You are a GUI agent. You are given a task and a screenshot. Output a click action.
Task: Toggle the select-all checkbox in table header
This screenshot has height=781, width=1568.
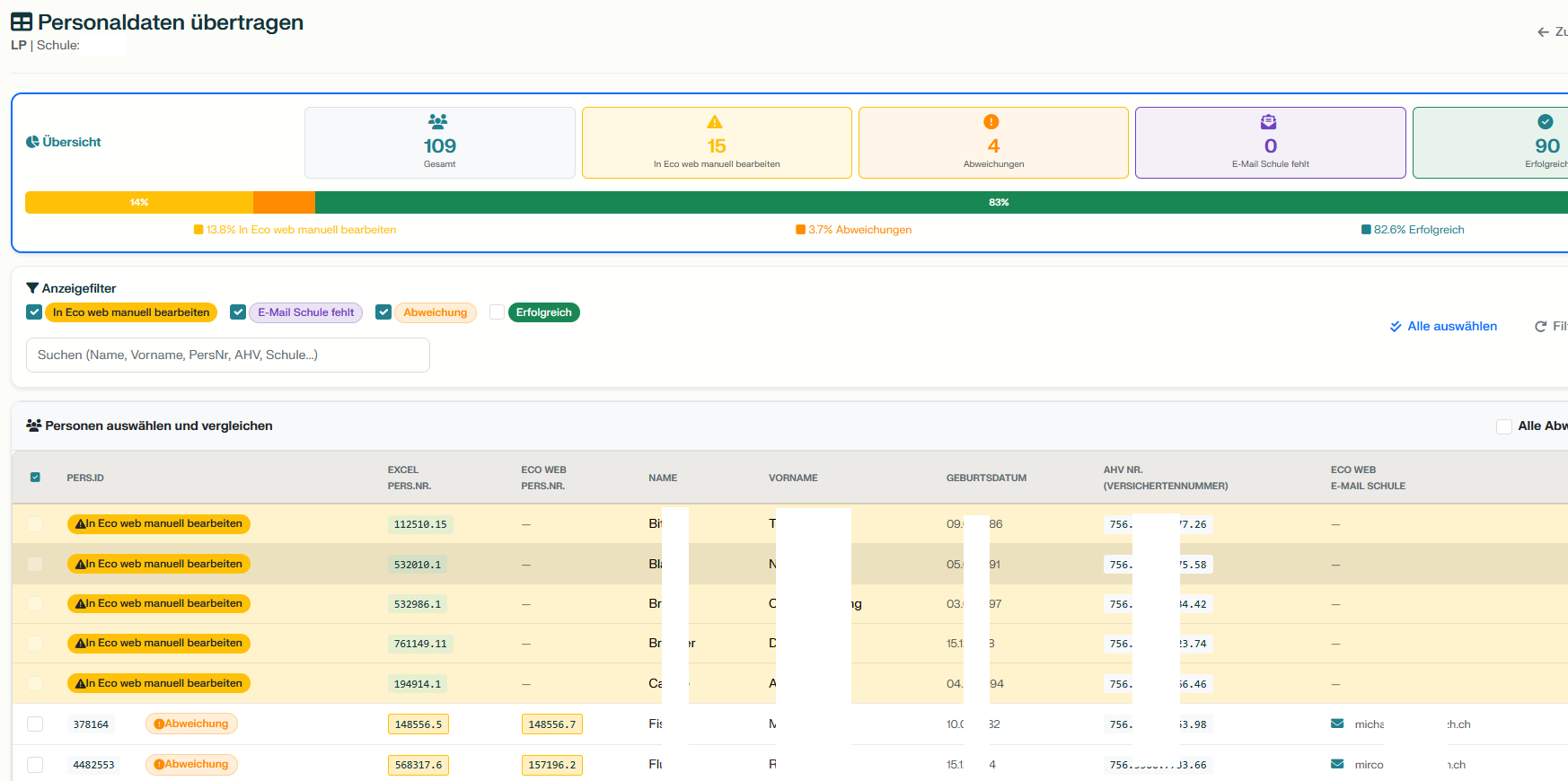pyautogui.click(x=35, y=478)
